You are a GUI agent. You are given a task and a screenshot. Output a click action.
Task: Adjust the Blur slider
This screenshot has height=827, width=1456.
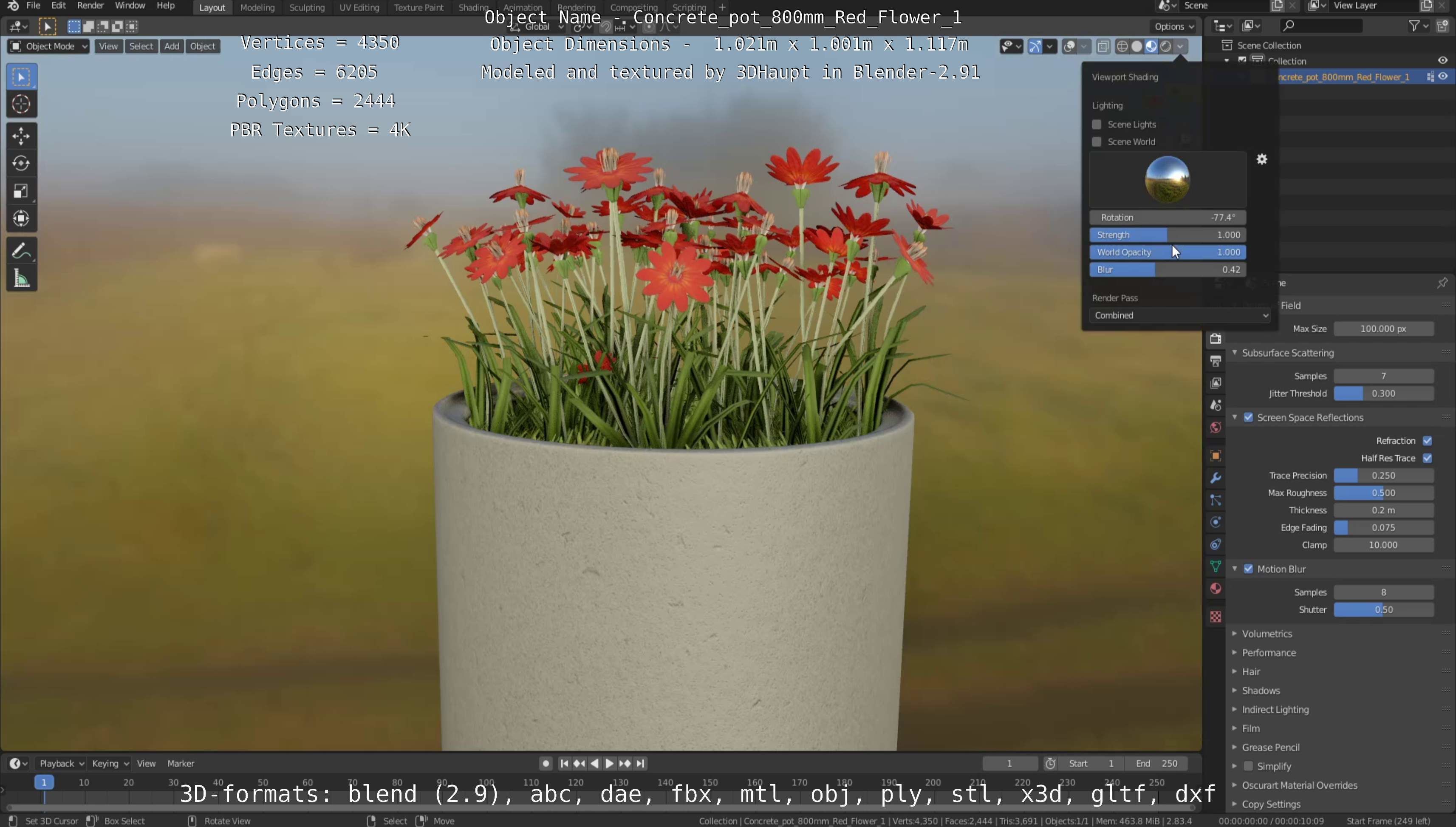(1168, 270)
